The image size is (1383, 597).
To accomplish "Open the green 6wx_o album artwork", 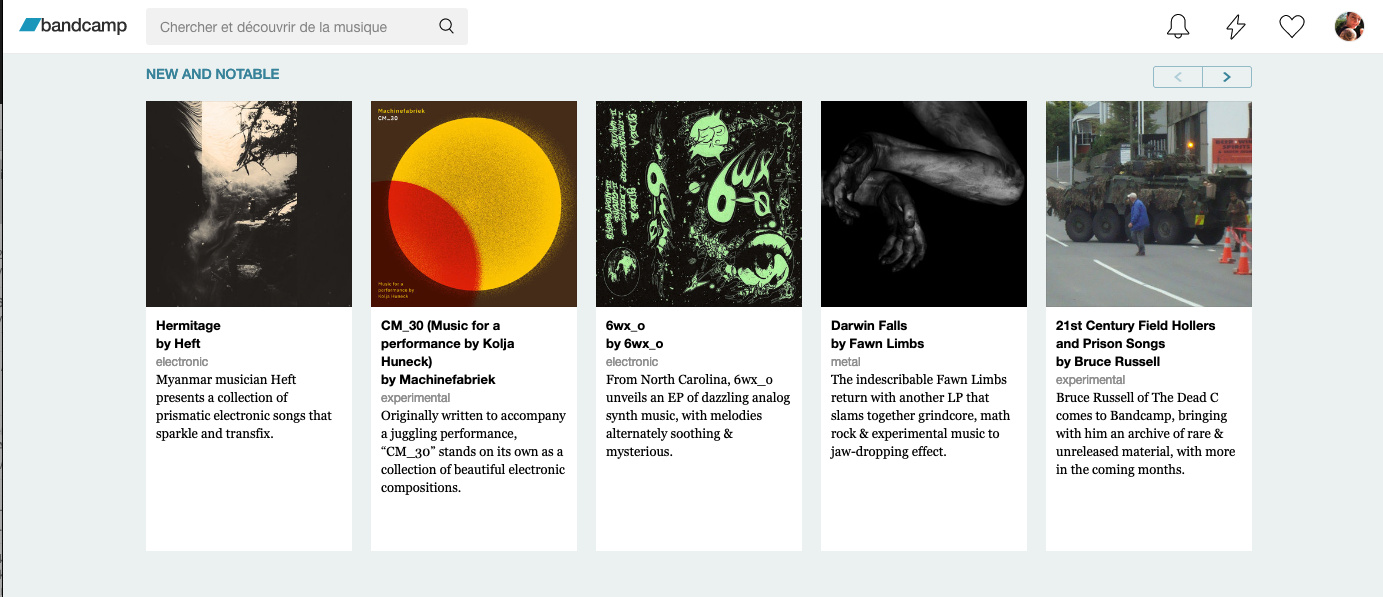I will [699, 204].
